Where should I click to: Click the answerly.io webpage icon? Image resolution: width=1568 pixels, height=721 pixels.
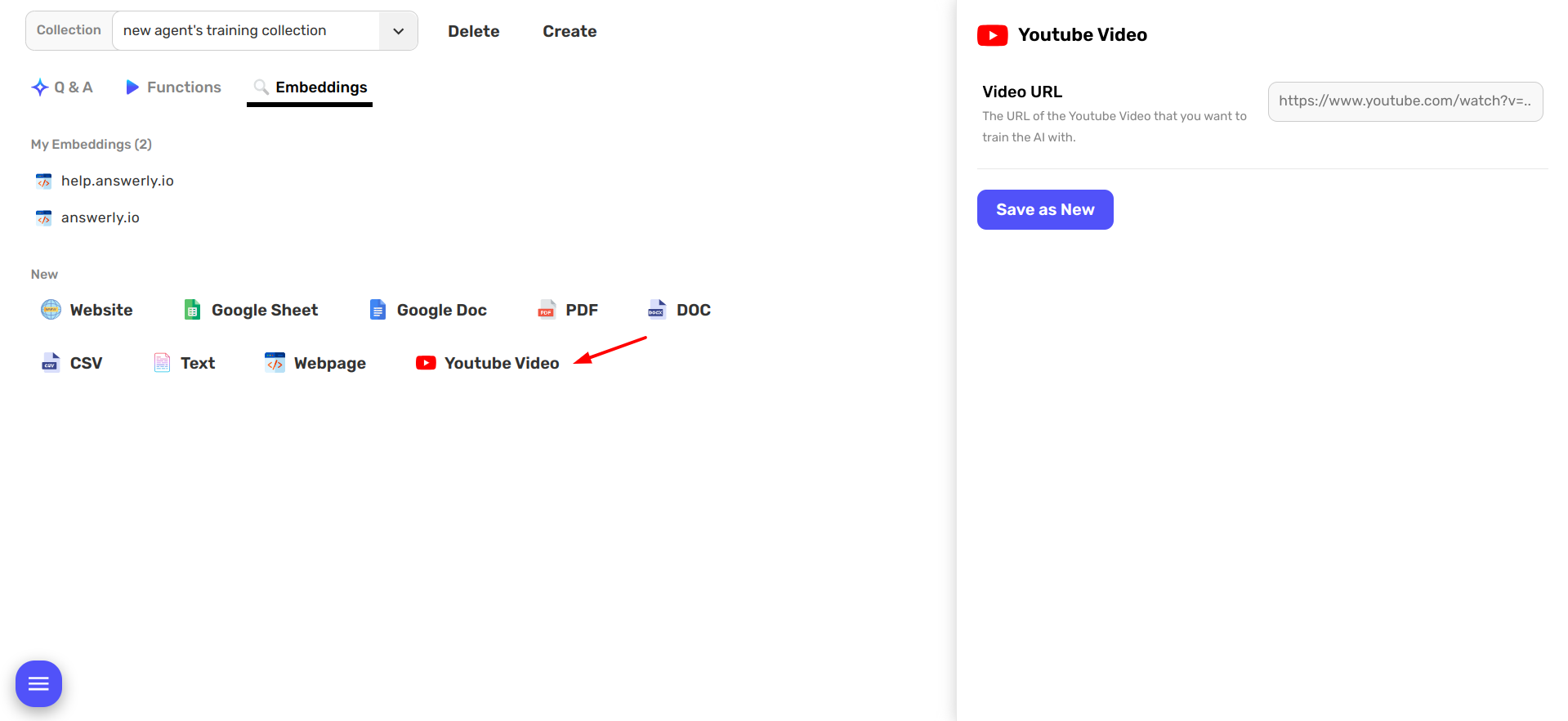pos(44,217)
